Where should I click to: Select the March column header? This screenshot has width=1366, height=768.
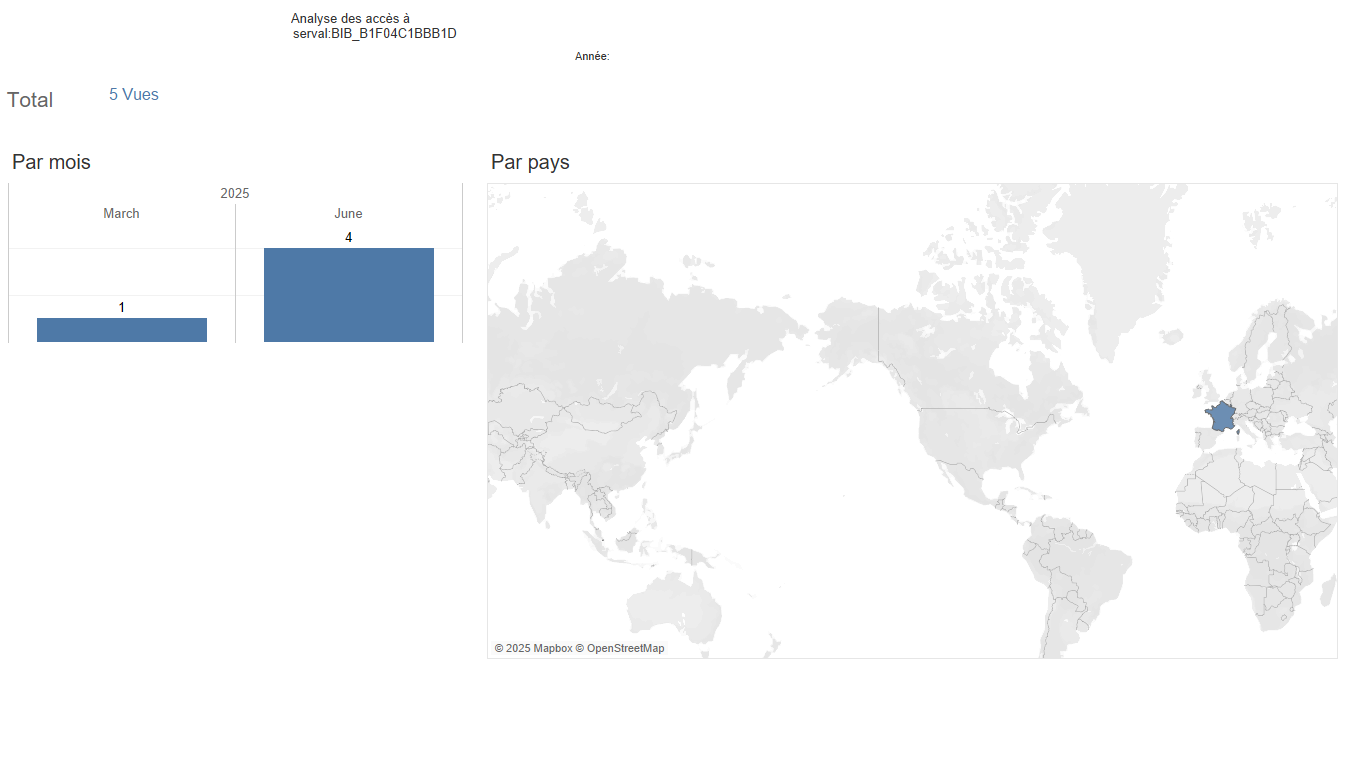[x=121, y=214]
